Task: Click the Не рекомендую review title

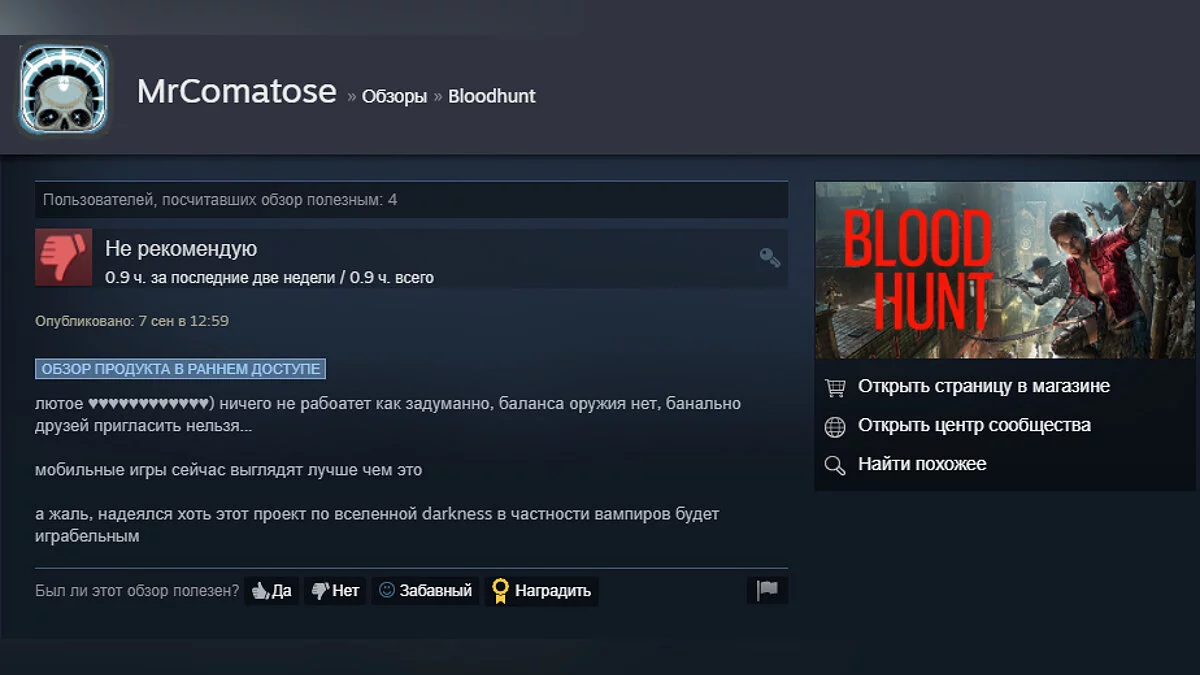Action: [x=181, y=249]
